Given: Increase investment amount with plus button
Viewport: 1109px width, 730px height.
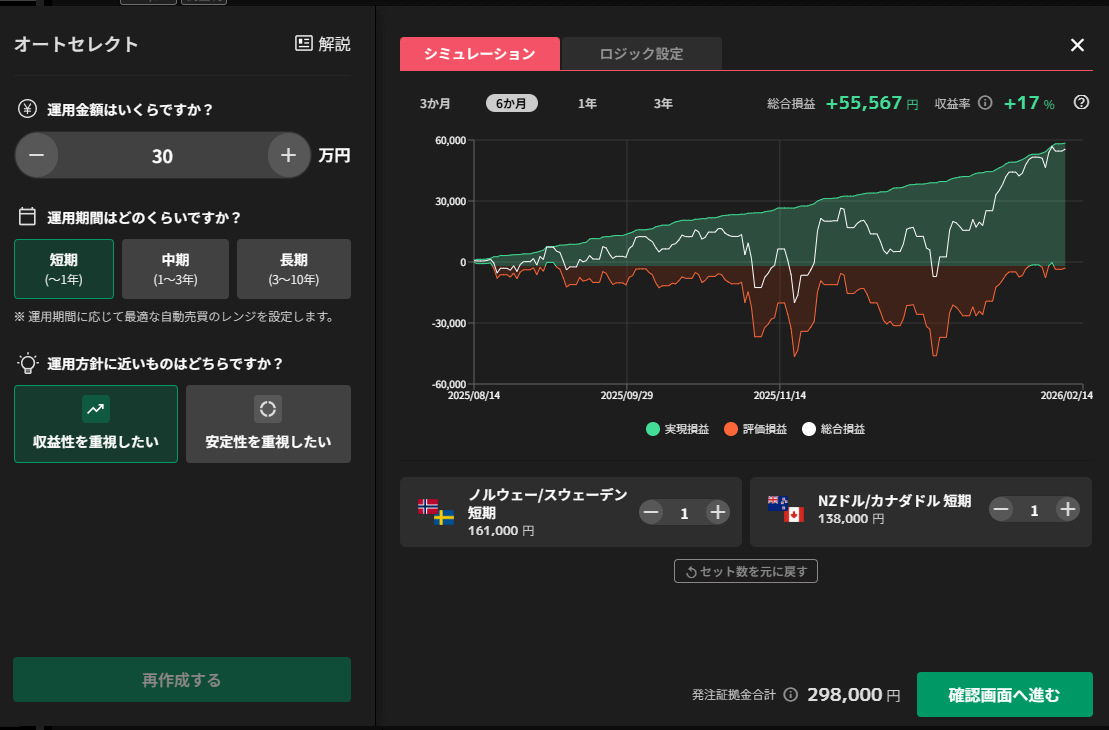Looking at the screenshot, I should [289, 155].
